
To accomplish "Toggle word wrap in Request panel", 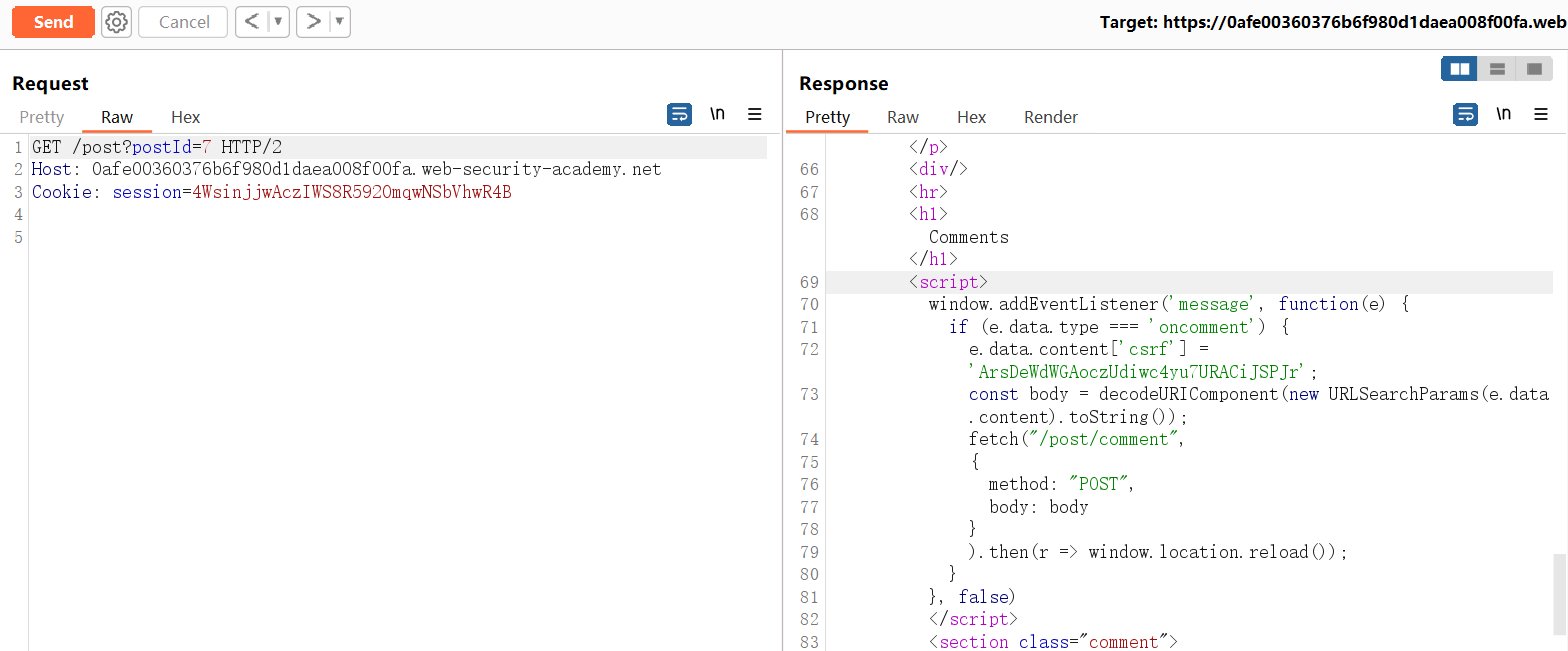I will tap(679, 114).
